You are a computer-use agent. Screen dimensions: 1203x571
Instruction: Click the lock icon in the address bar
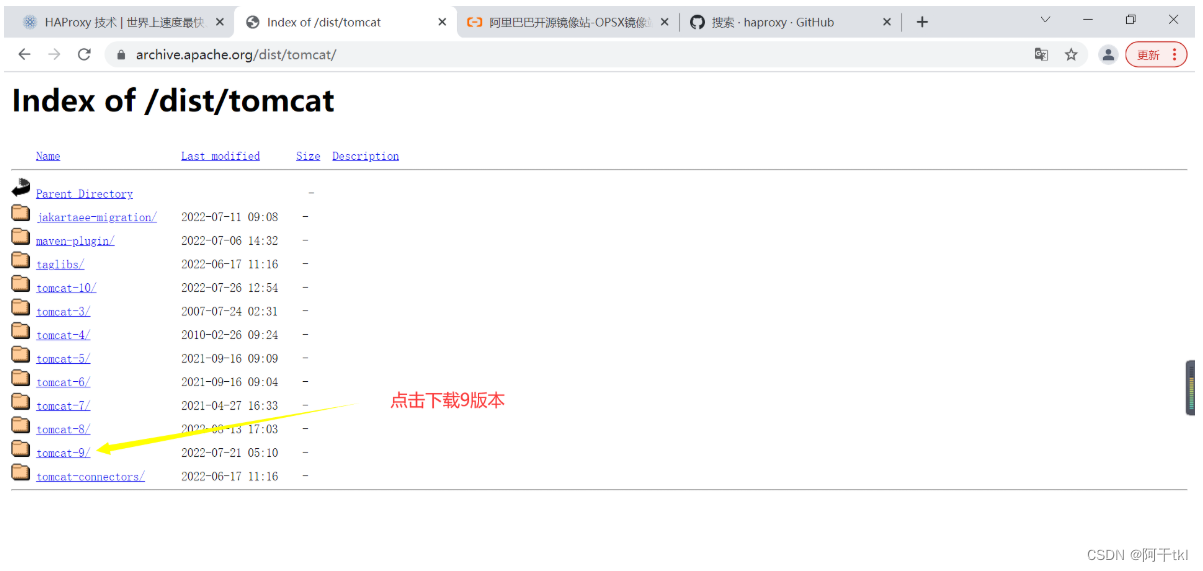(x=122, y=55)
